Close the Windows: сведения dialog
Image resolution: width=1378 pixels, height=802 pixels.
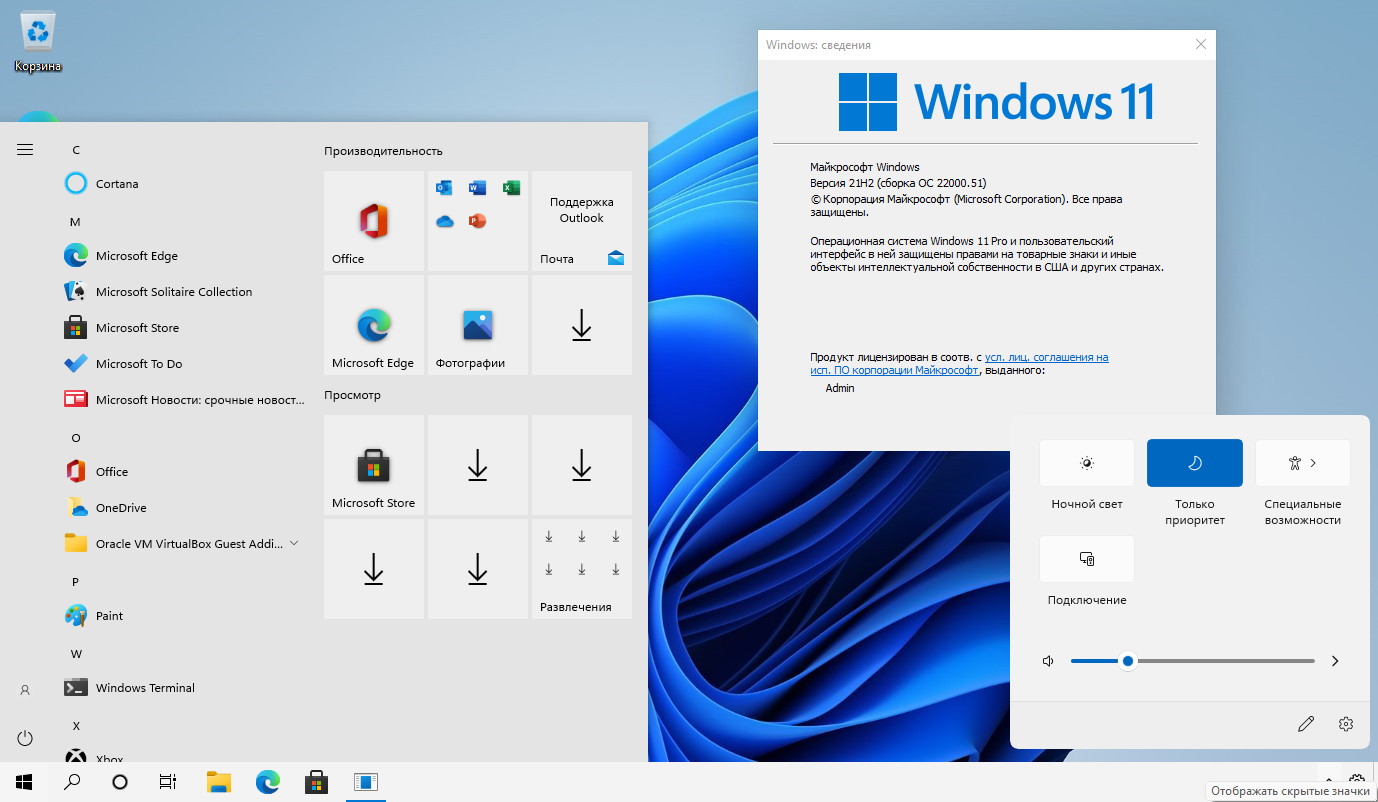click(x=1201, y=44)
